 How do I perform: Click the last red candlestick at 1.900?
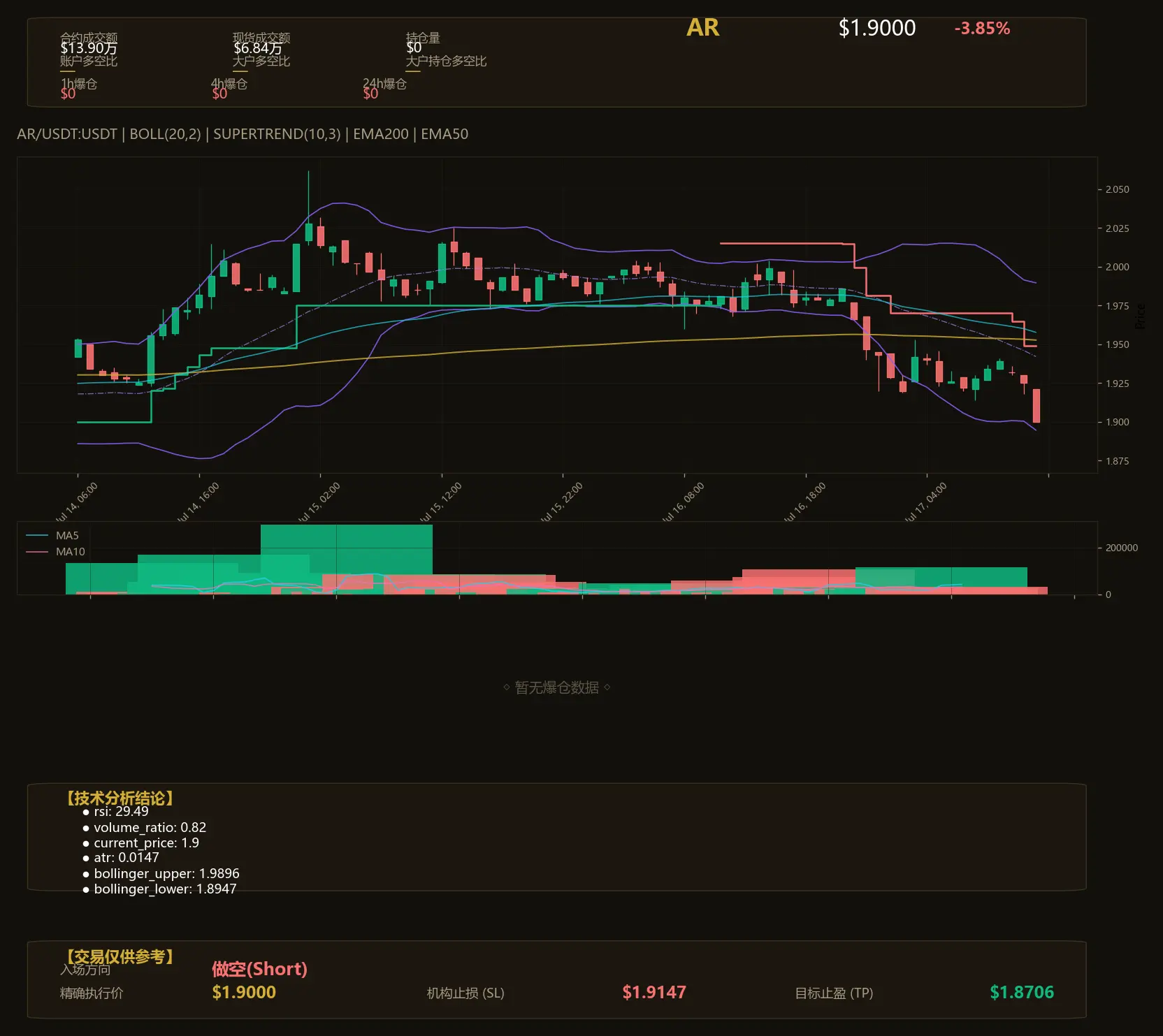[1036, 406]
